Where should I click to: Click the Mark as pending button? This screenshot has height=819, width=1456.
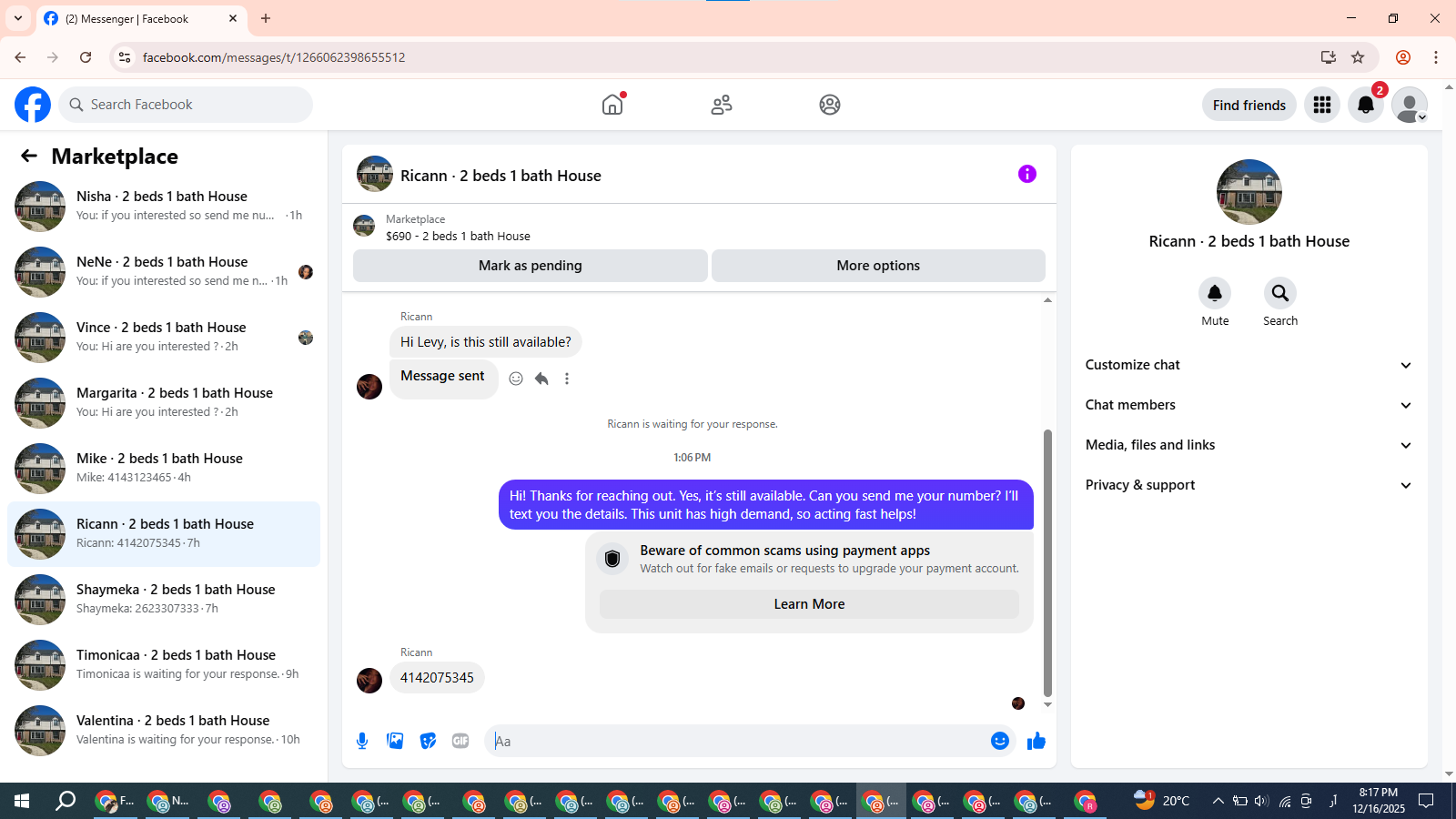point(531,266)
